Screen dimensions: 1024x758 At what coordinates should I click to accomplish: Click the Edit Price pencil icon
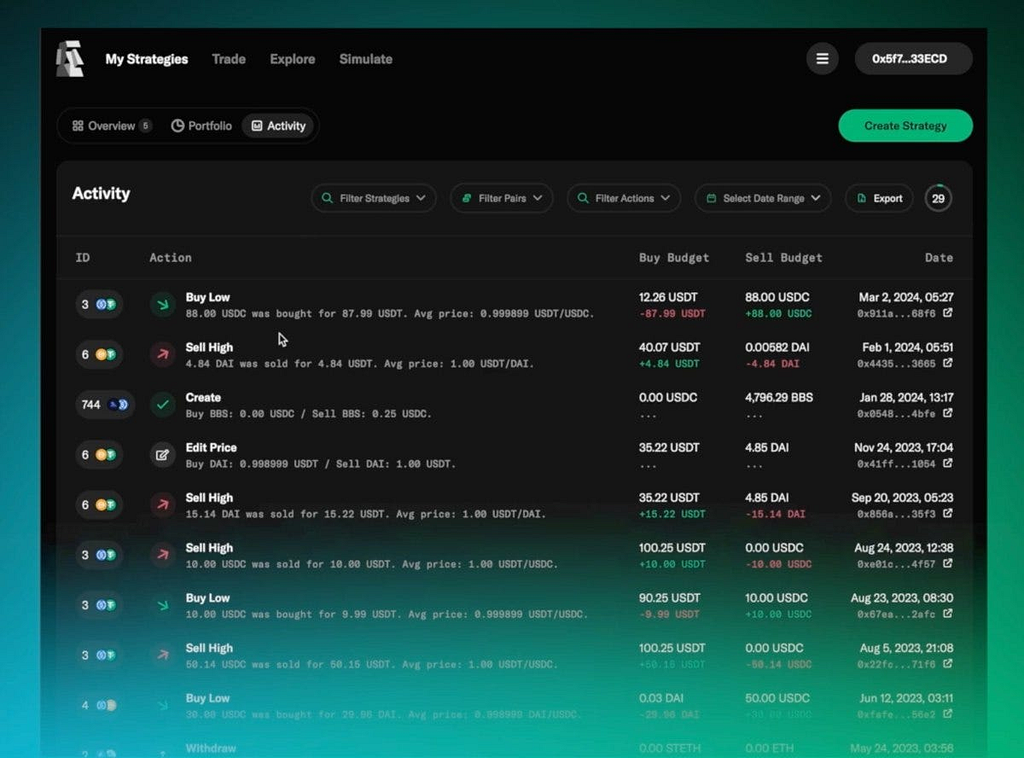pyautogui.click(x=163, y=455)
